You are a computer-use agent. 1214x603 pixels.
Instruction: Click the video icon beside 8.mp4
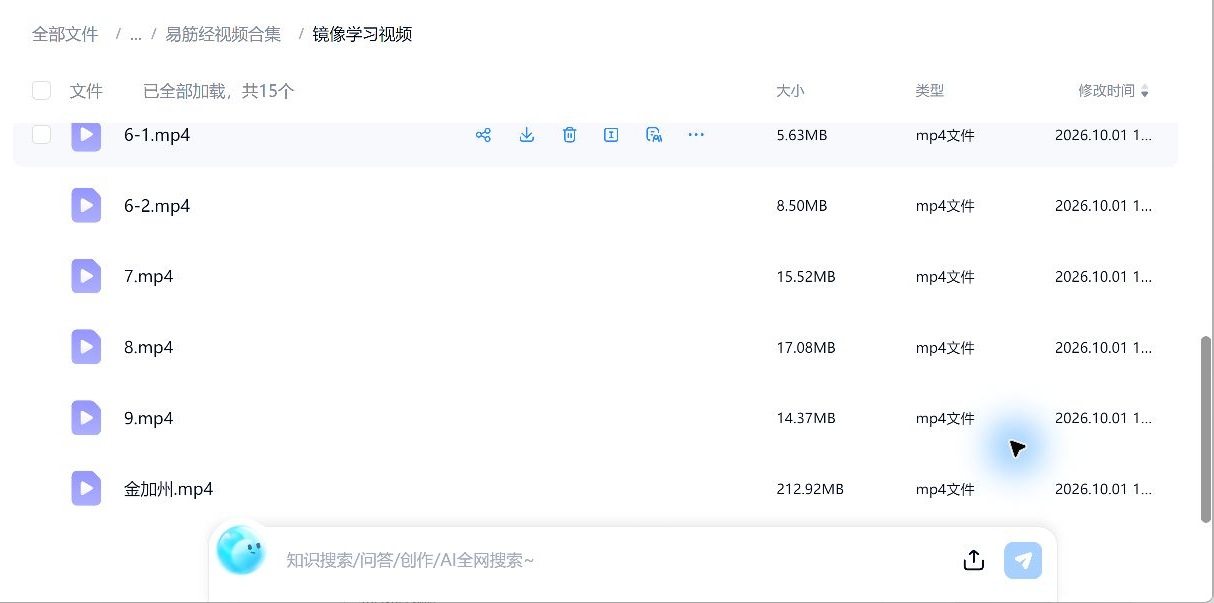[86, 347]
